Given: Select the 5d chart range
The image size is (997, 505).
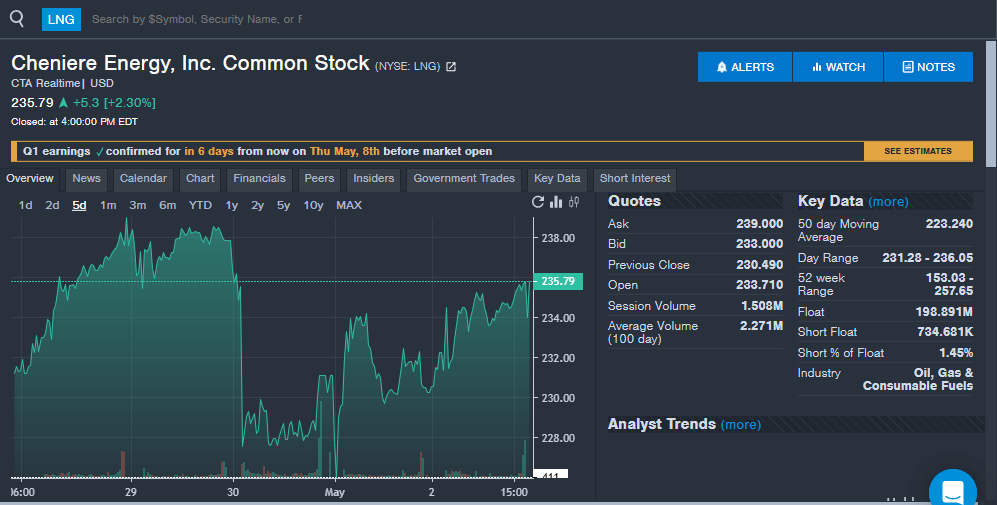Looking at the screenshot, I should [x=79, y=205].
